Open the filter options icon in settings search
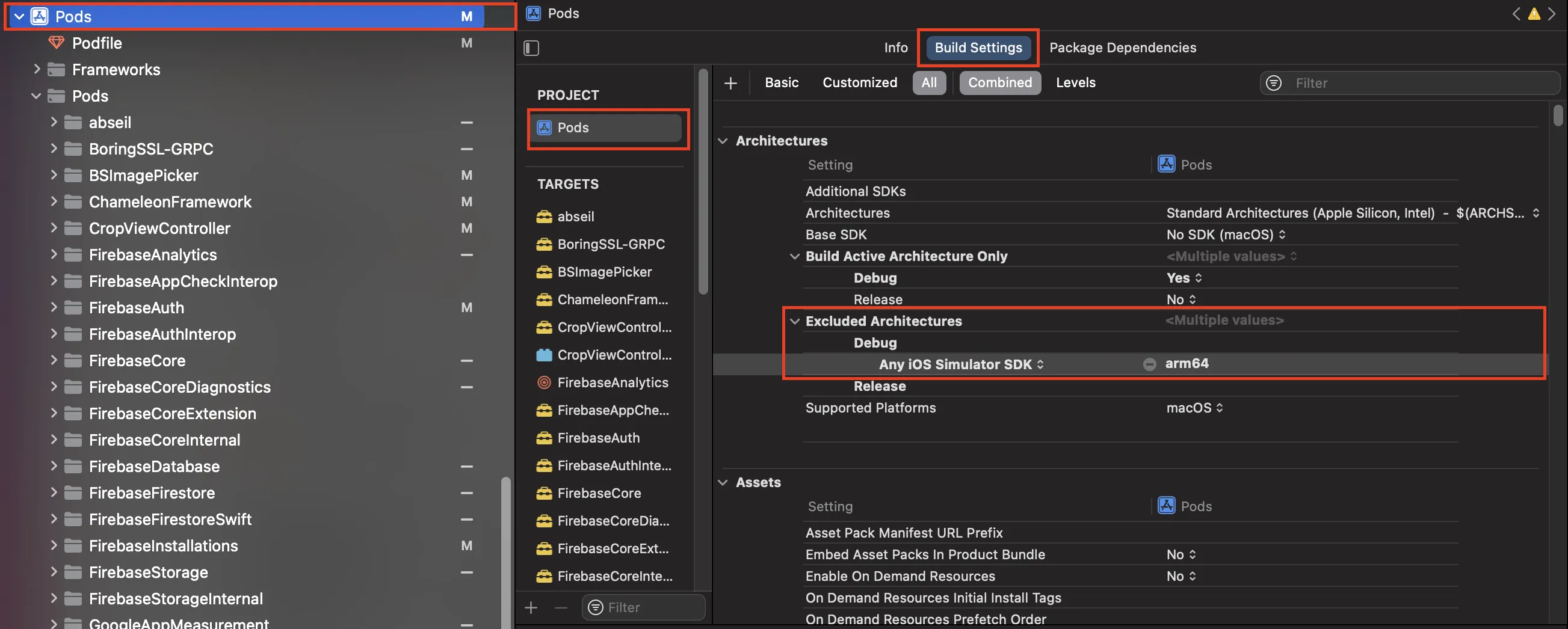Viewport: 1568px width, 629px height. [x=1274, y=83]
